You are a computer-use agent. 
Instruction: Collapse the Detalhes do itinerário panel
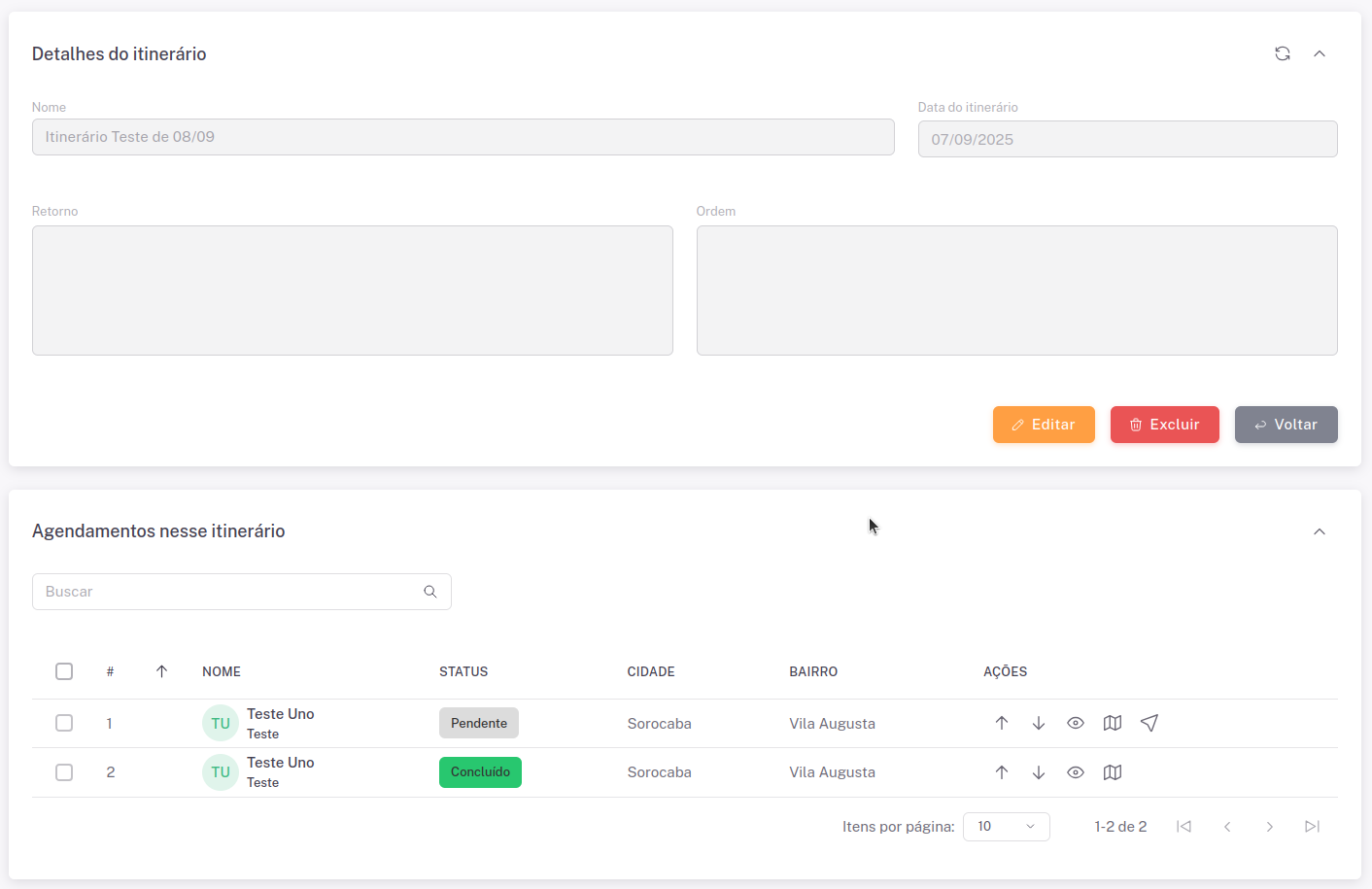(1320, 53)
